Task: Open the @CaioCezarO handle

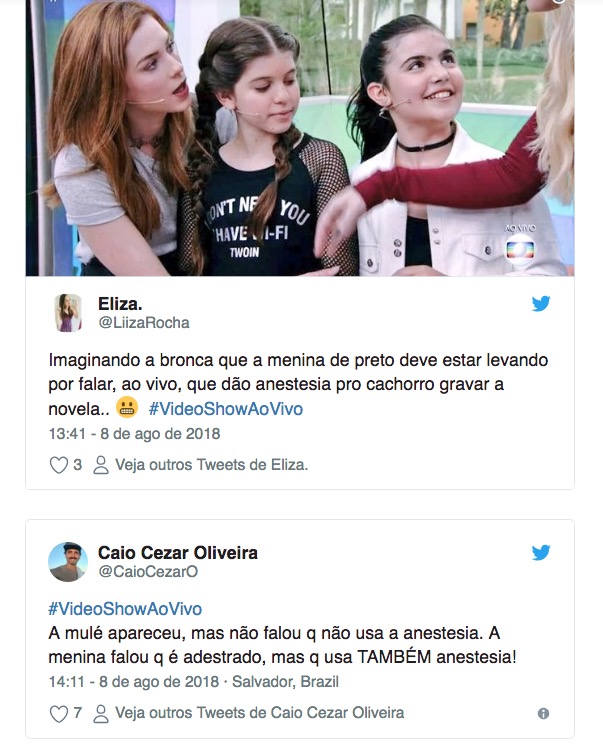Action: pyautogui.click(x=148, y=572)
